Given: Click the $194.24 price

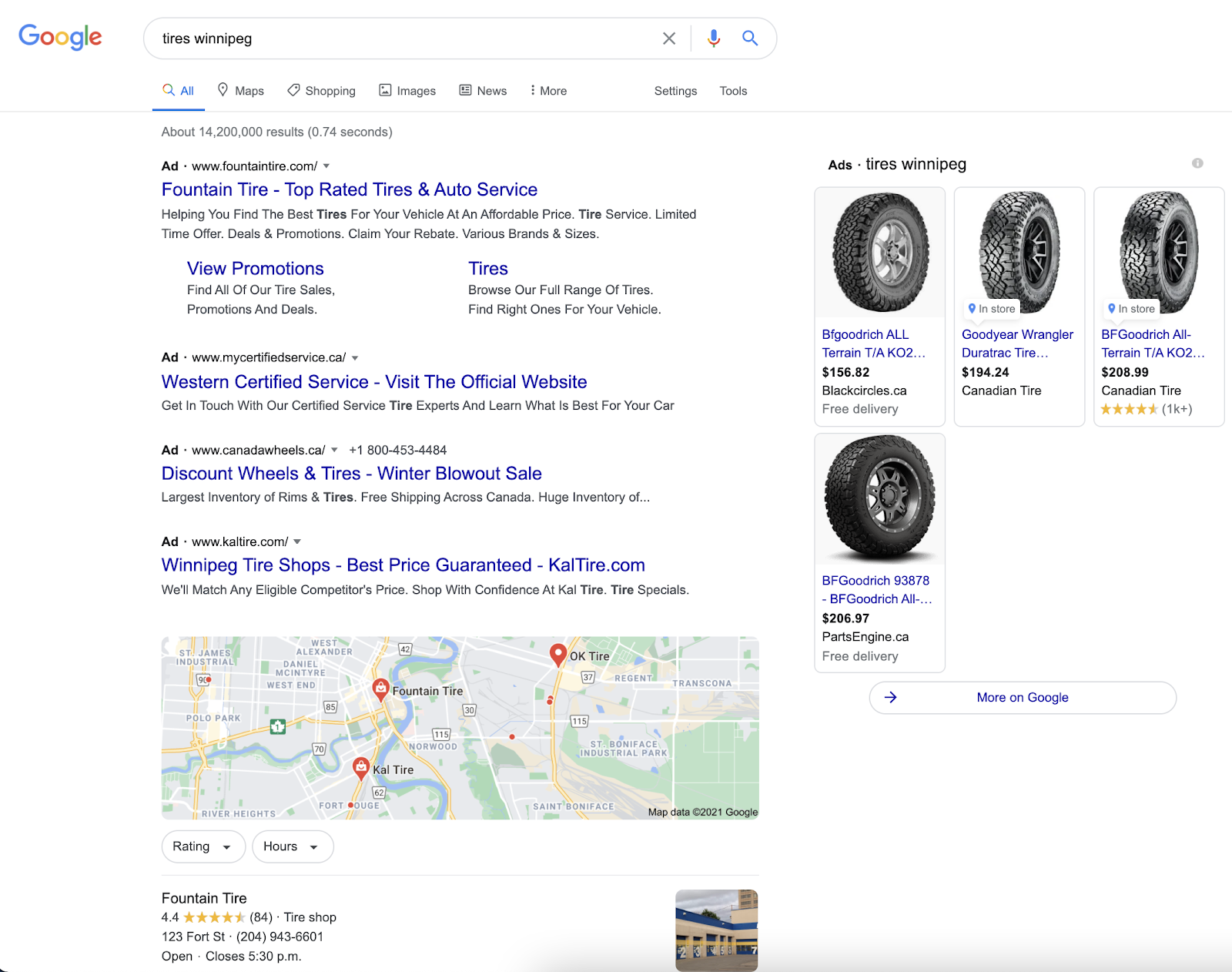Looking at the screenshot, I should pos(986,372).
